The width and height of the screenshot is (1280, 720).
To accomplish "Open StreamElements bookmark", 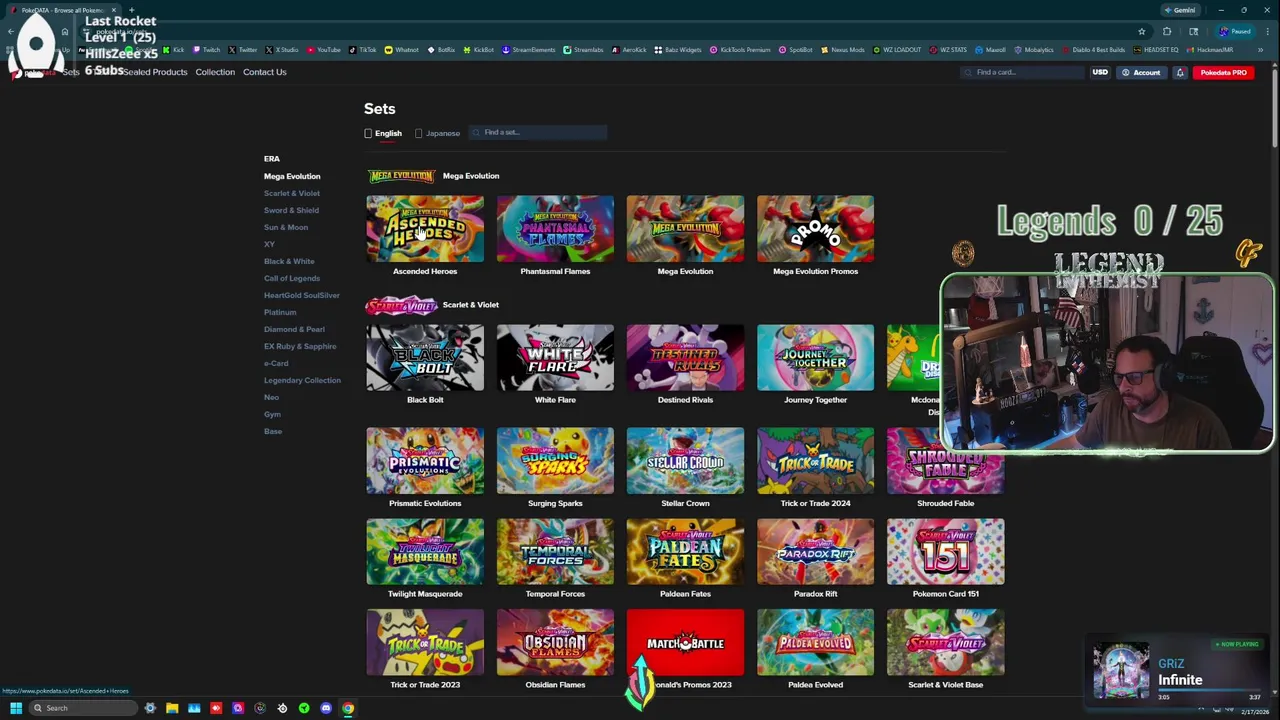I will (x=528, y=50).
